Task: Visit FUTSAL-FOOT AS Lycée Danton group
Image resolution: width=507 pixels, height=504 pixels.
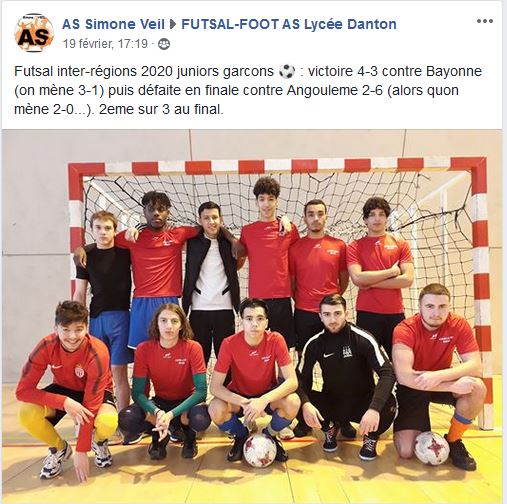Action: pyautogui.click(x=289, y=24)
